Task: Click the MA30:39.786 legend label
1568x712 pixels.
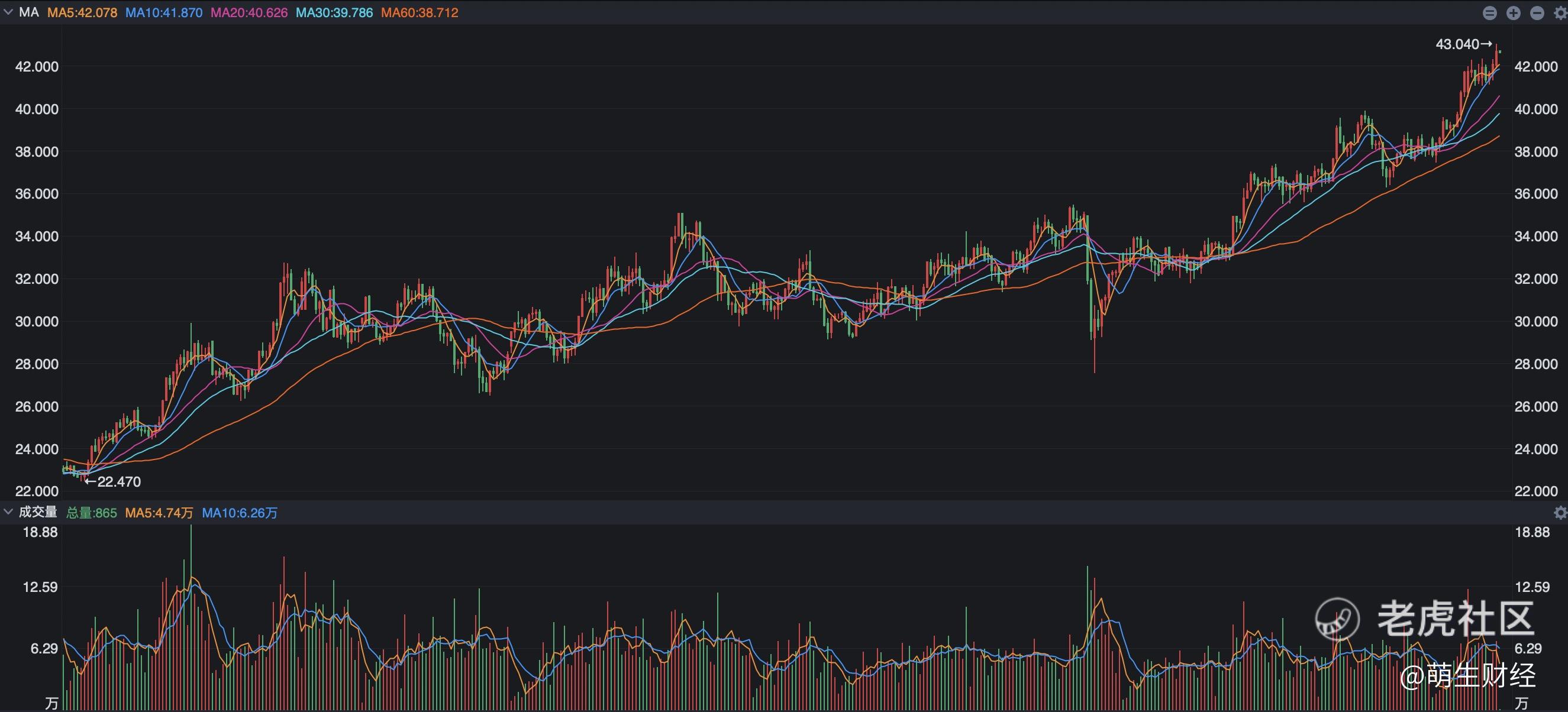Action: [334, 13]
